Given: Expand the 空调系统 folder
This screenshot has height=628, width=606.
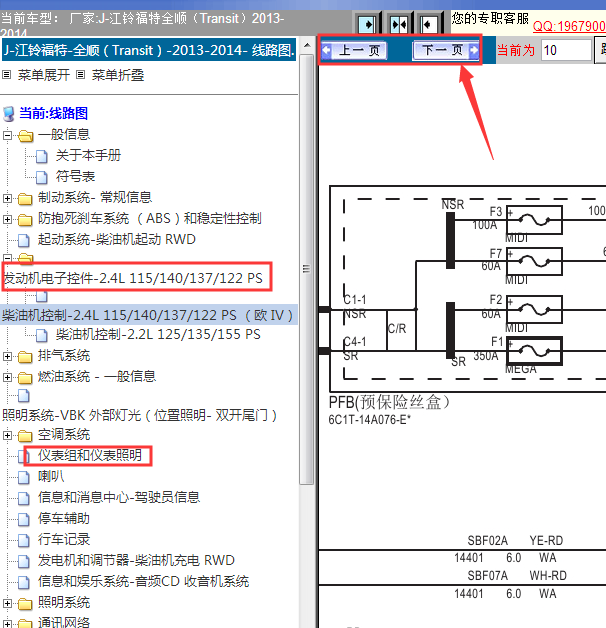Looking at the screenshot, I should 7,435.
